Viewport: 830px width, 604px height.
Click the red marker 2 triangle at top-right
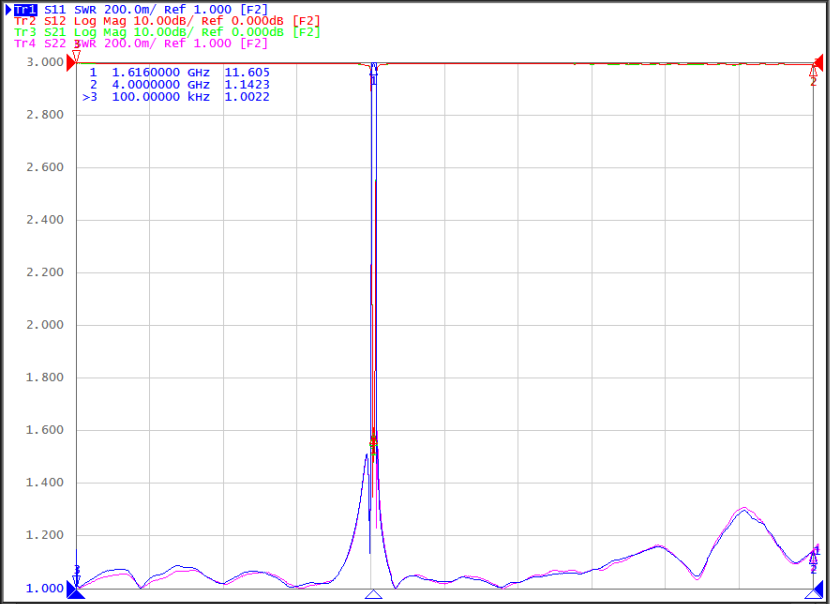(x=814, y=71)
